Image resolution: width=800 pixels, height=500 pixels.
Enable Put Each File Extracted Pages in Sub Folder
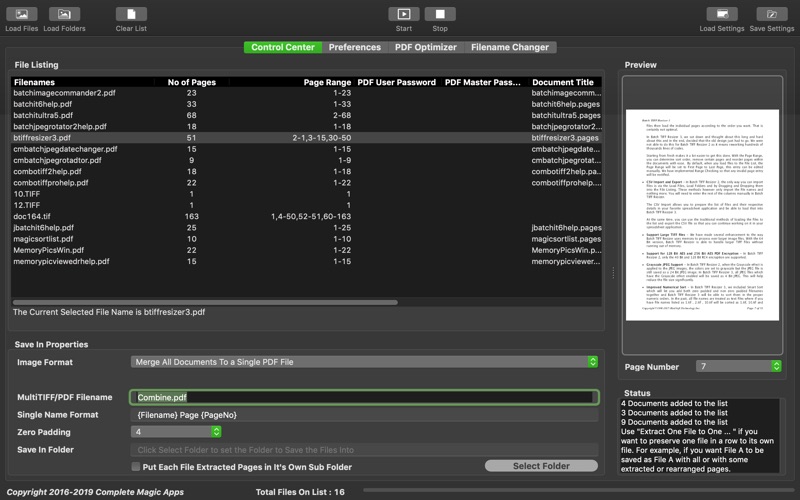[136, 466]
